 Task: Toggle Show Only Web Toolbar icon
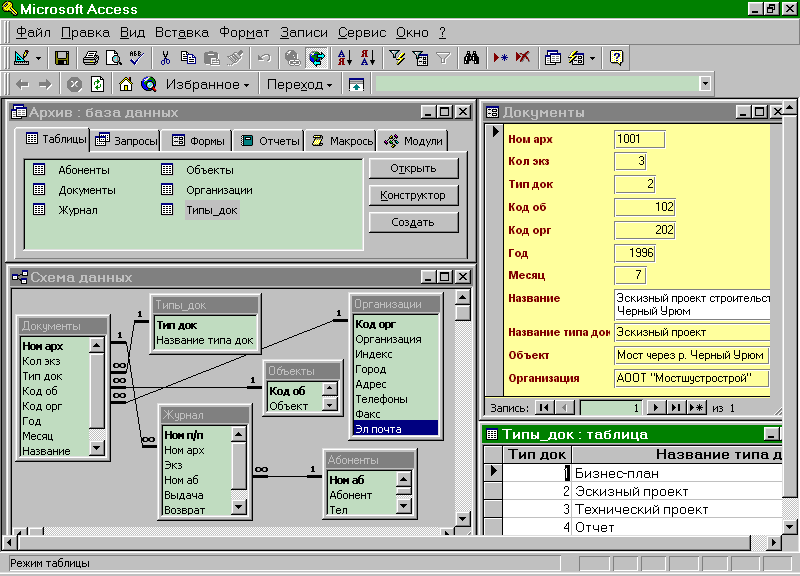click(356, 84)
